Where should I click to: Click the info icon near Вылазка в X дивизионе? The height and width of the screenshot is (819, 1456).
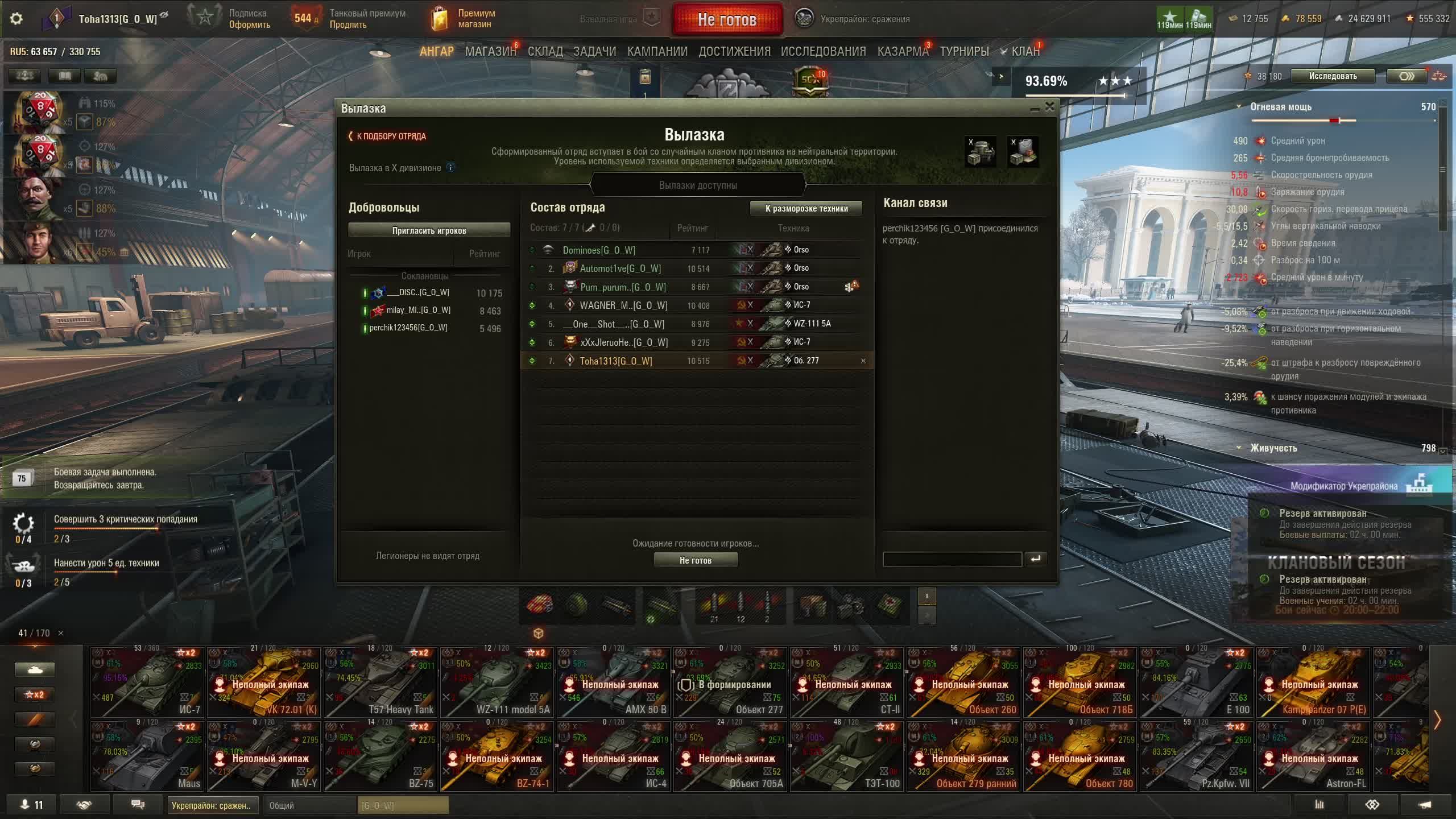450,167
